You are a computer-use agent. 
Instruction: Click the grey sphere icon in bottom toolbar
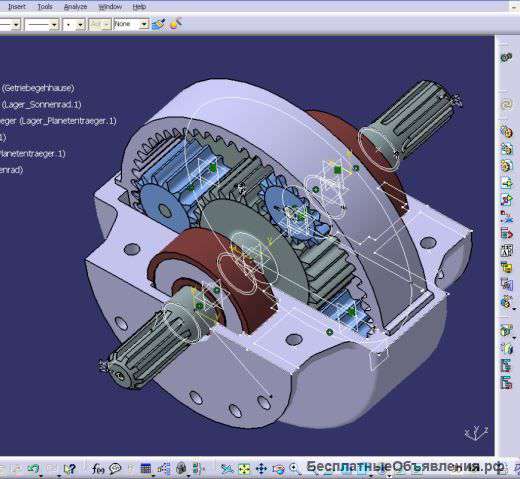pos(181,469)
